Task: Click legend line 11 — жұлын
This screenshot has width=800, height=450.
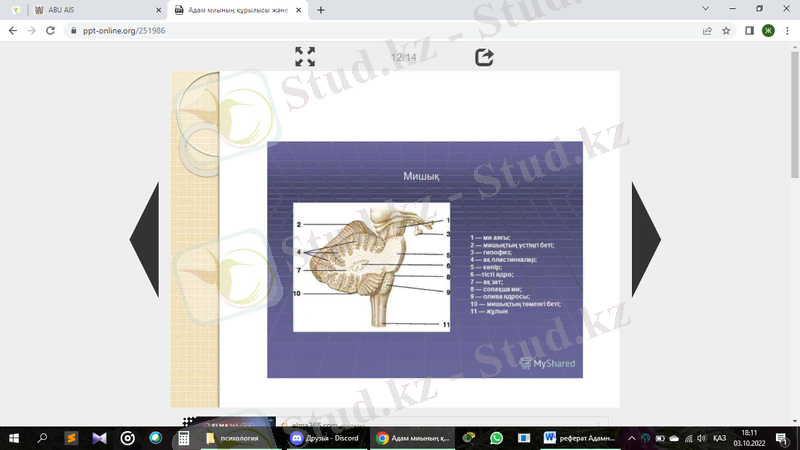Action: coord(489,311)
